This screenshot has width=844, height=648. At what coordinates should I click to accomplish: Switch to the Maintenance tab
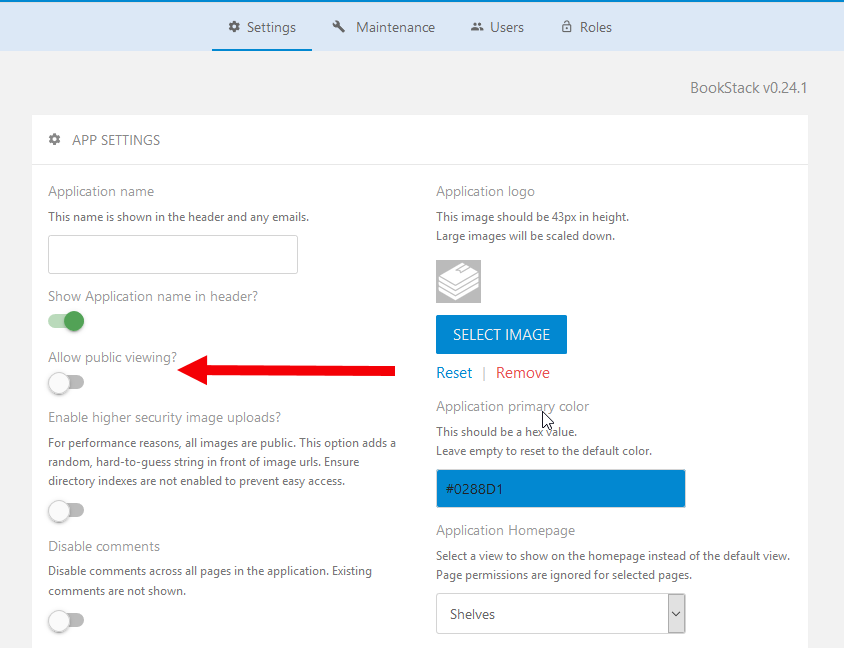click(383, 27)
